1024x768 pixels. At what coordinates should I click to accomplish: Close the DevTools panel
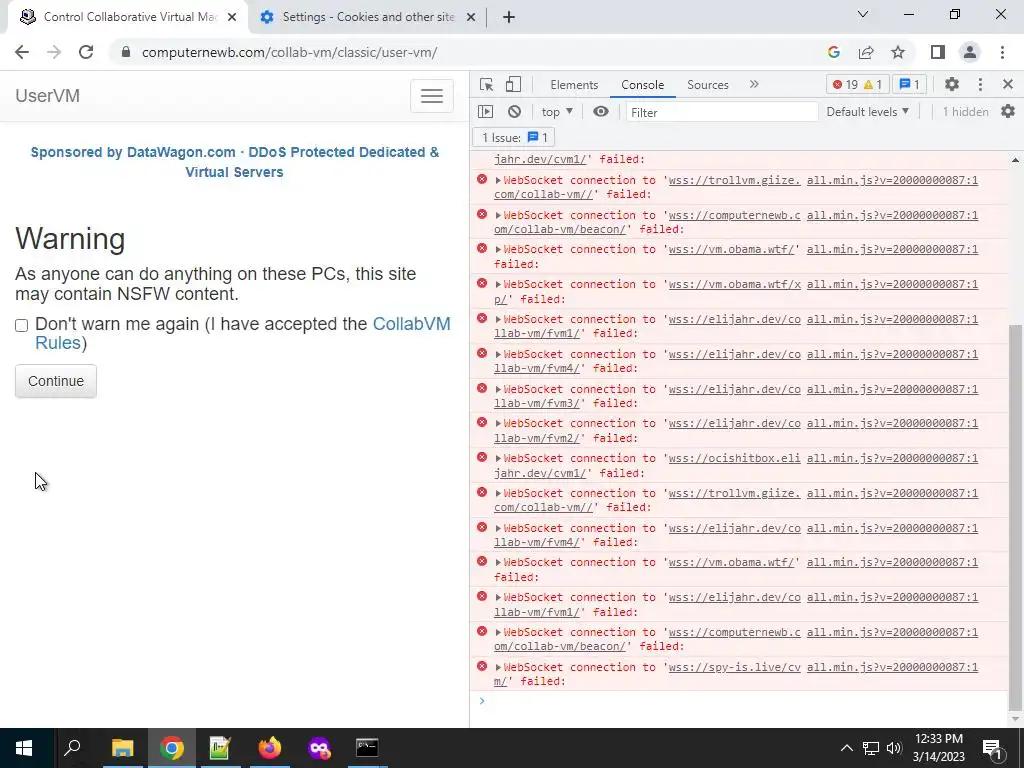(x=1008, y=84)
